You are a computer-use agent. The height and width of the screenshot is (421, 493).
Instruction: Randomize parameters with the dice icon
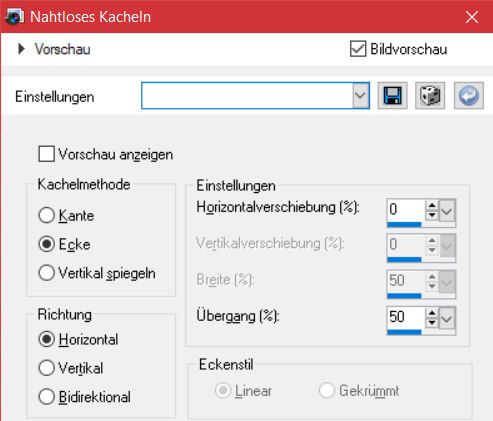coord(430,96)
